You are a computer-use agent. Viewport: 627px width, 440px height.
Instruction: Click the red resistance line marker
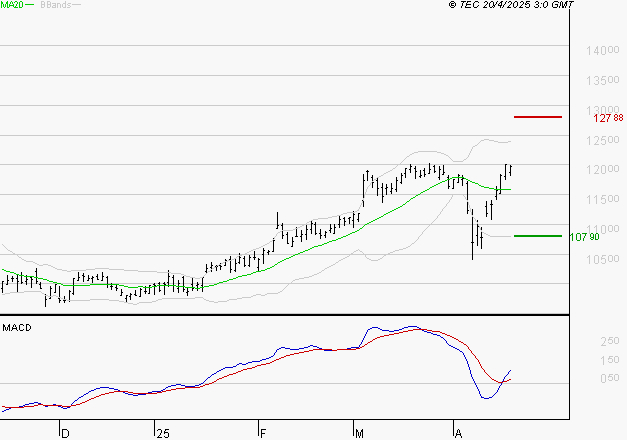[x=538, y=117]
